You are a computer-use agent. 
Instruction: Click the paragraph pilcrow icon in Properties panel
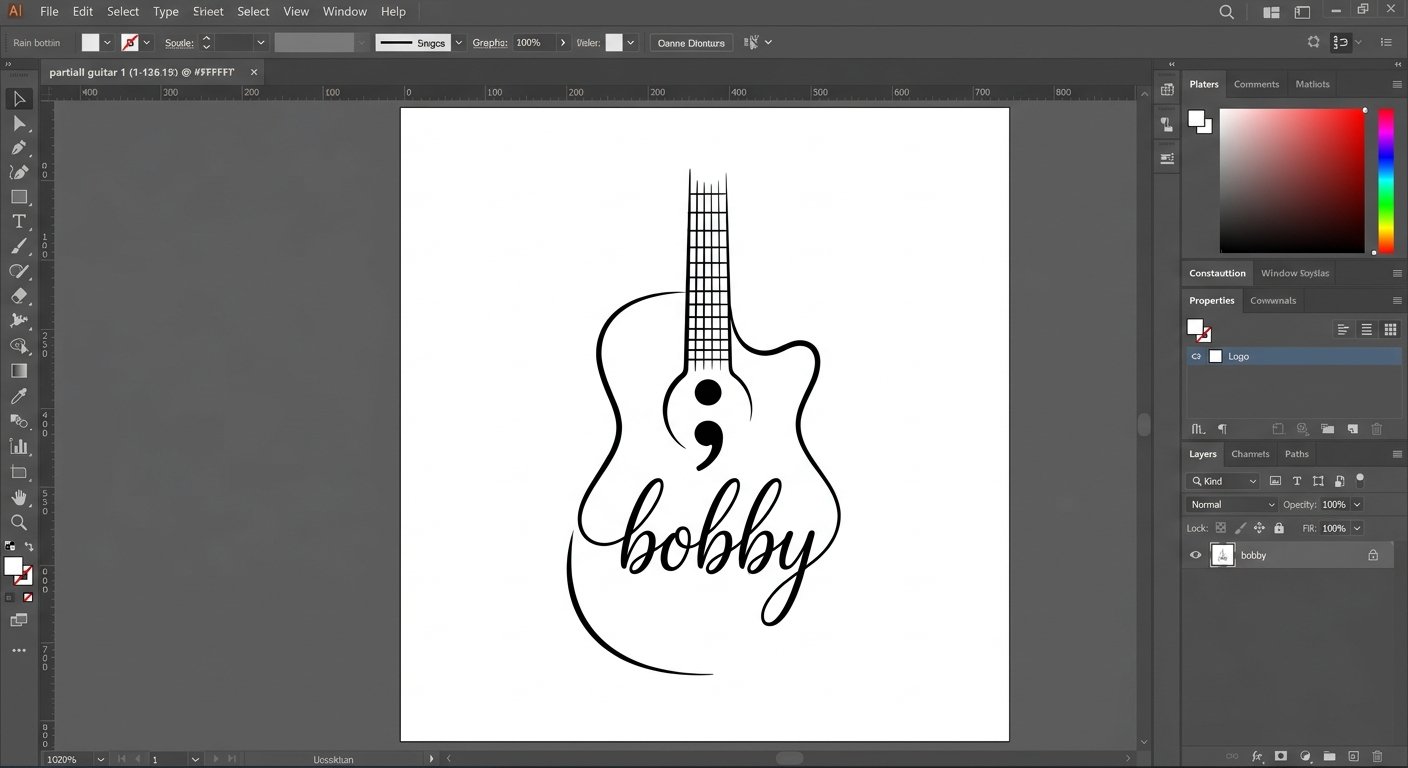point(1222,429)
